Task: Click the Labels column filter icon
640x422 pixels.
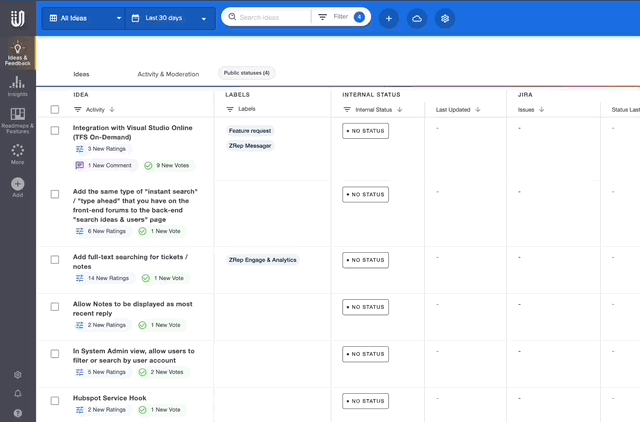Action: tap(230, 109)
